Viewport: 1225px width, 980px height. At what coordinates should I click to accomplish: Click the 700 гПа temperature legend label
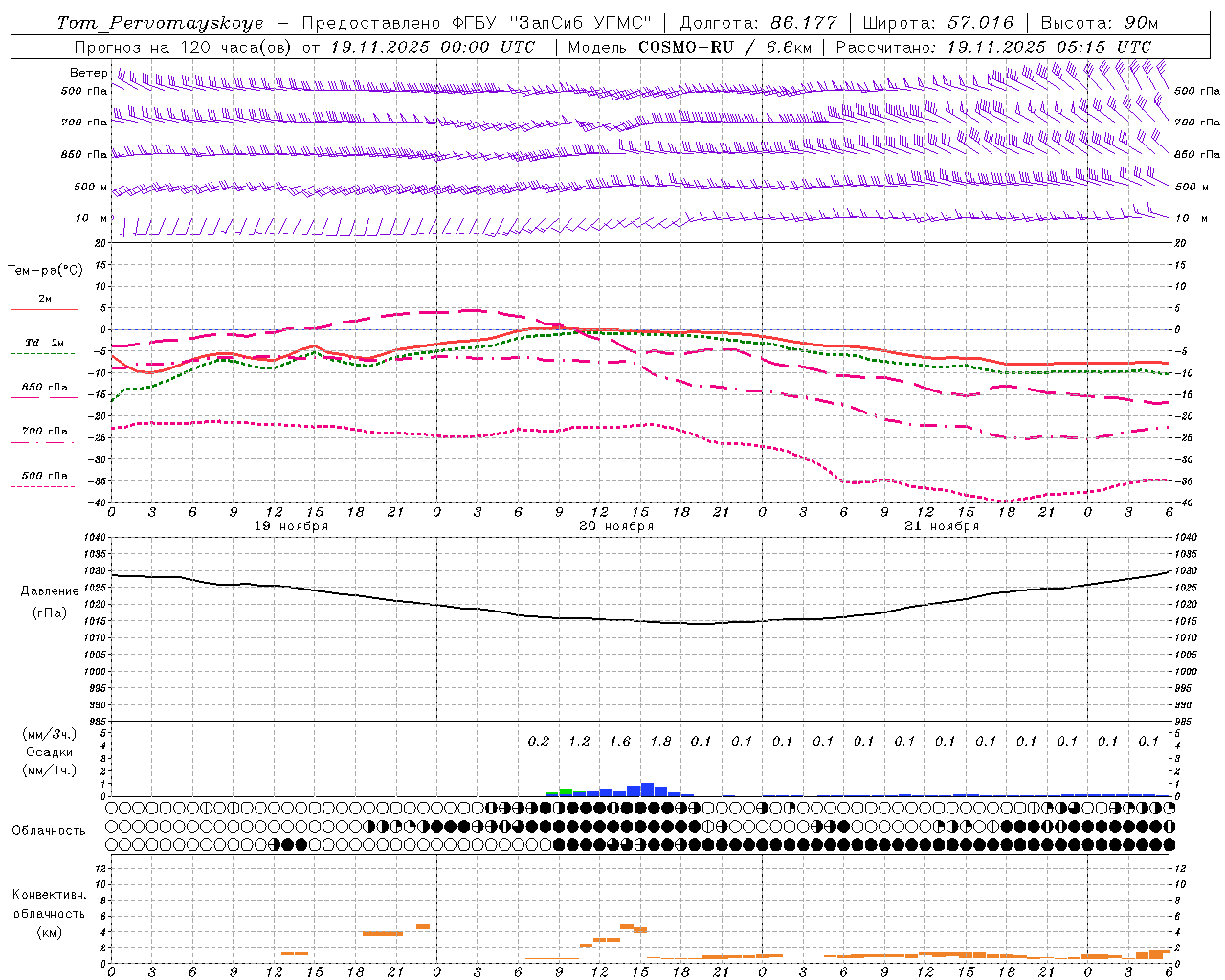point(44,432)
